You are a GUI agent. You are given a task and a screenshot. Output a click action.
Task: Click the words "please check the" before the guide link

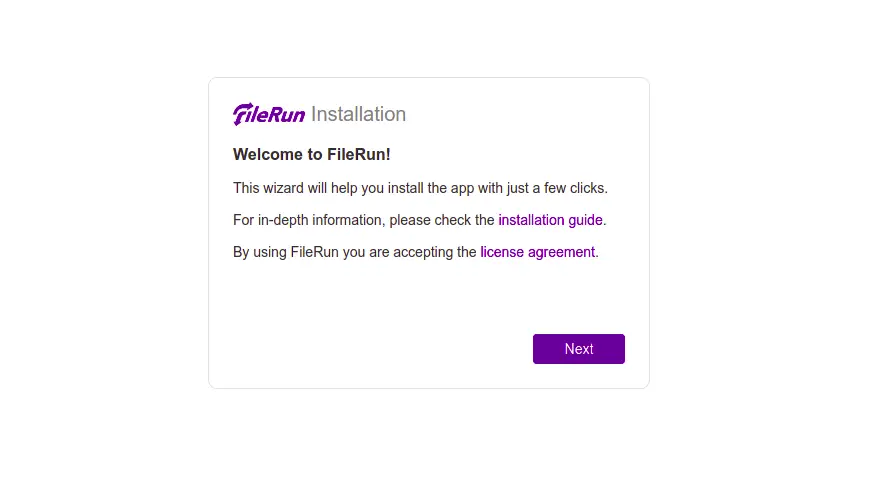coord(442,220)
